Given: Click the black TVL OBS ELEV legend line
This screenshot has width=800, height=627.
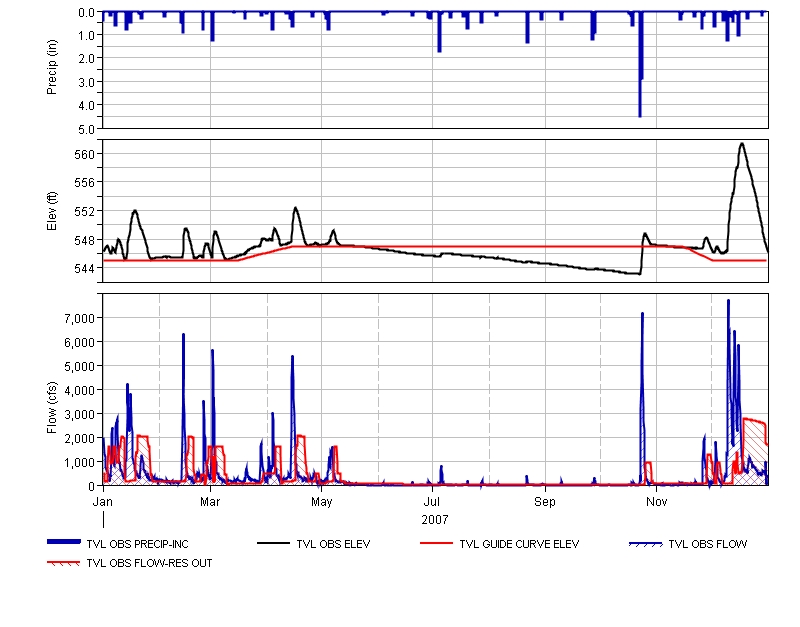Looking at the screenshot, I should pyautogui.click(x=274, y=543).
